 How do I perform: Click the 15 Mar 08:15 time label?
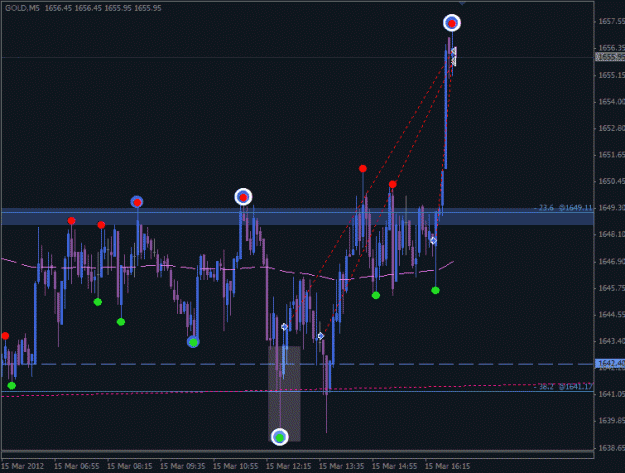[130, 466]
